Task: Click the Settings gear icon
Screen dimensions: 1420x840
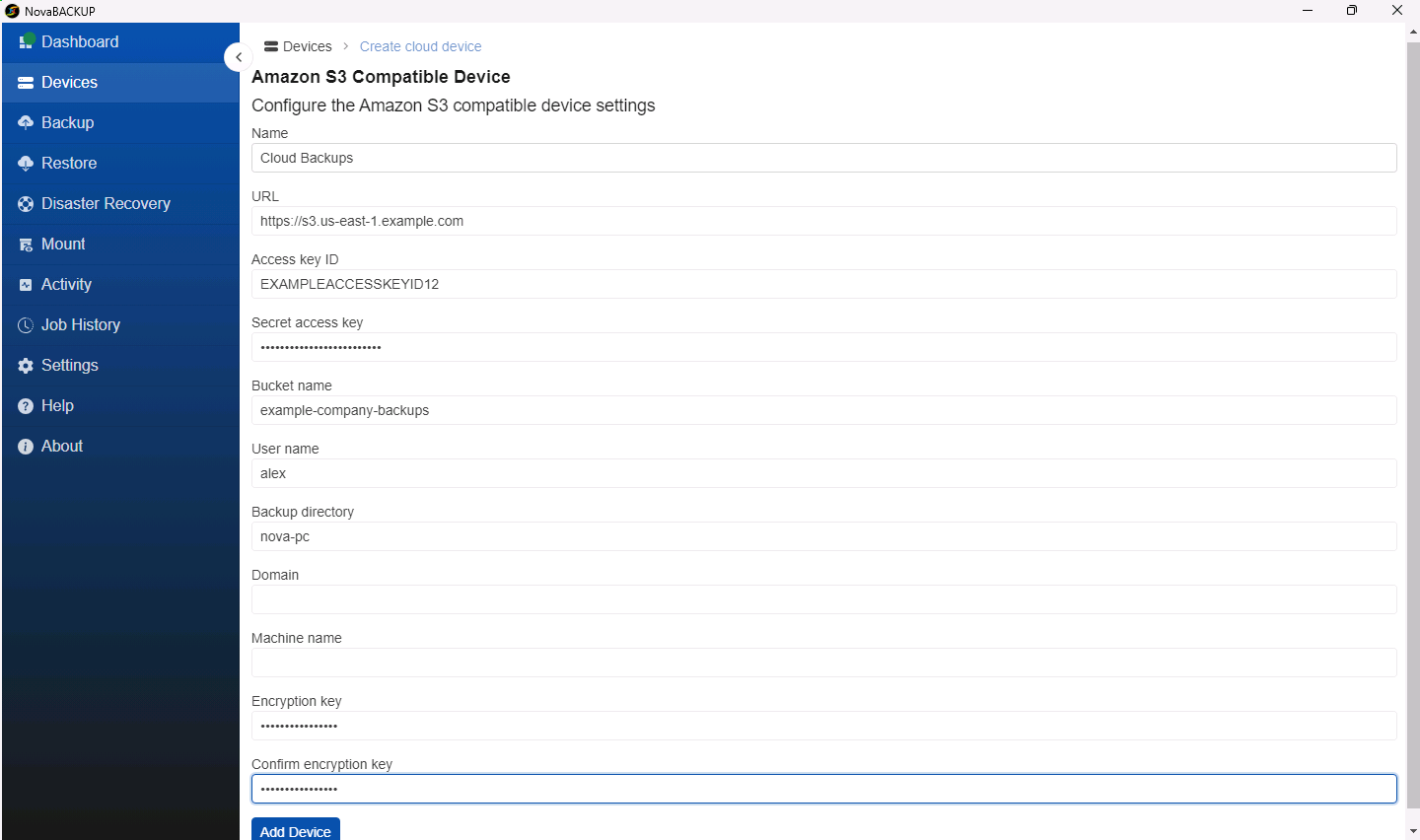Action: [26, 365]
